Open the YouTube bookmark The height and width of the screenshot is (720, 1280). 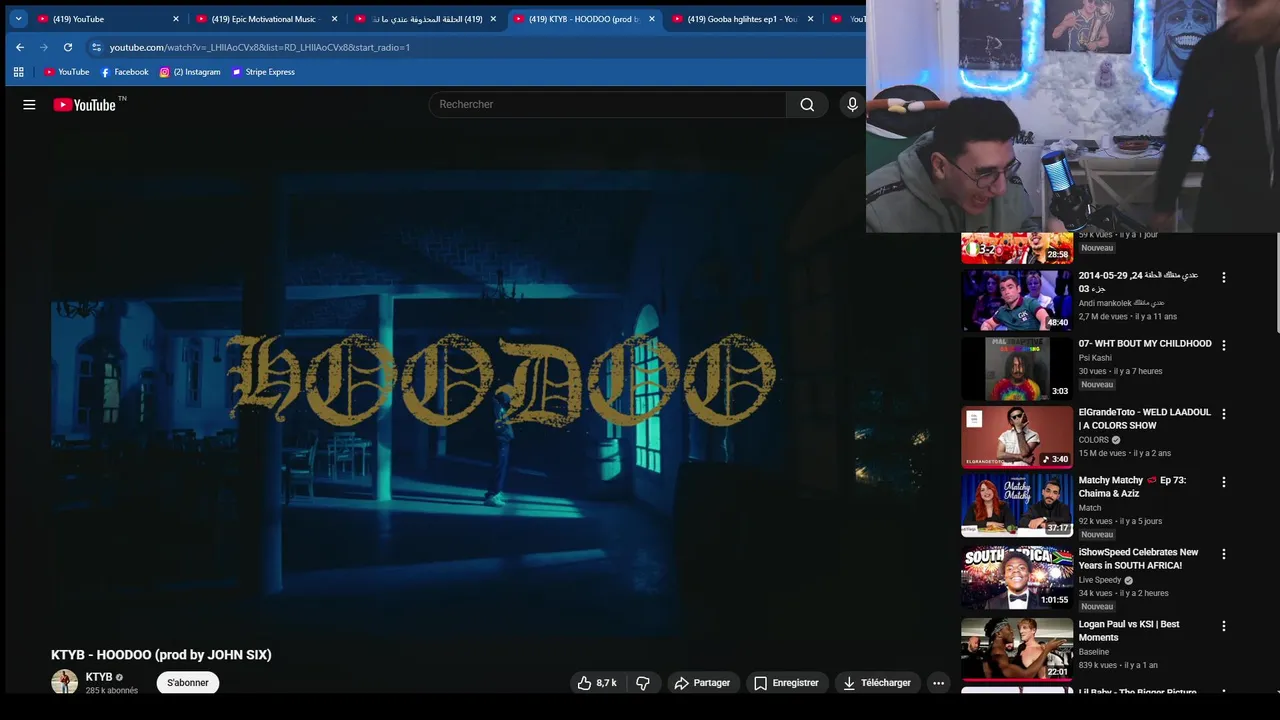coord(66,72)
